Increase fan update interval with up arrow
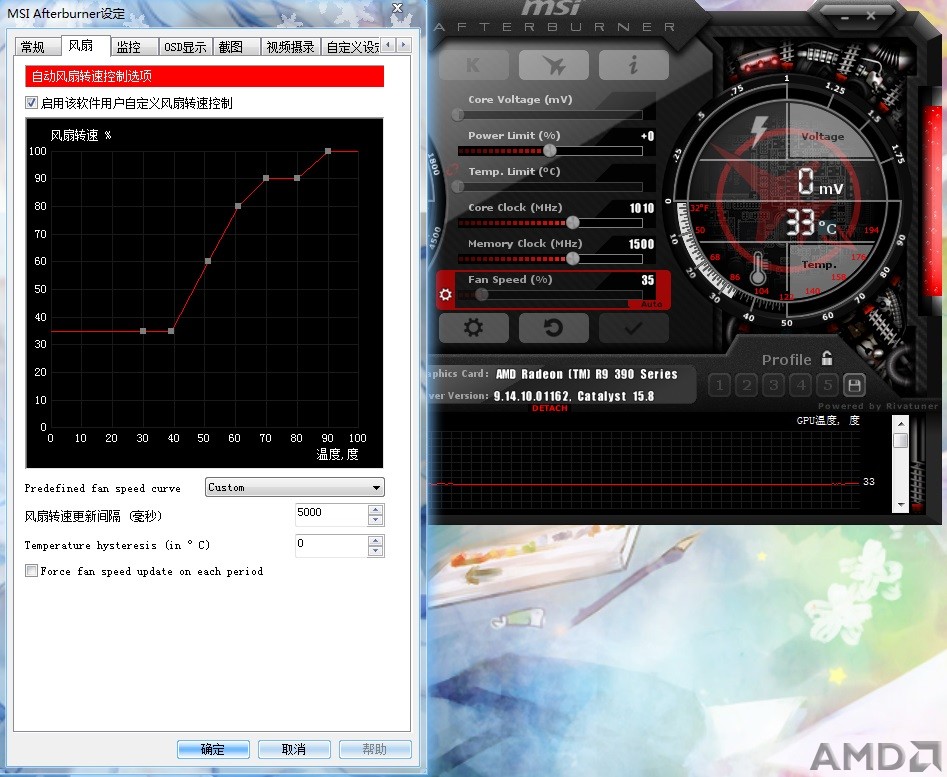This screenshot has height=777, width=947. tap(376, 510)
